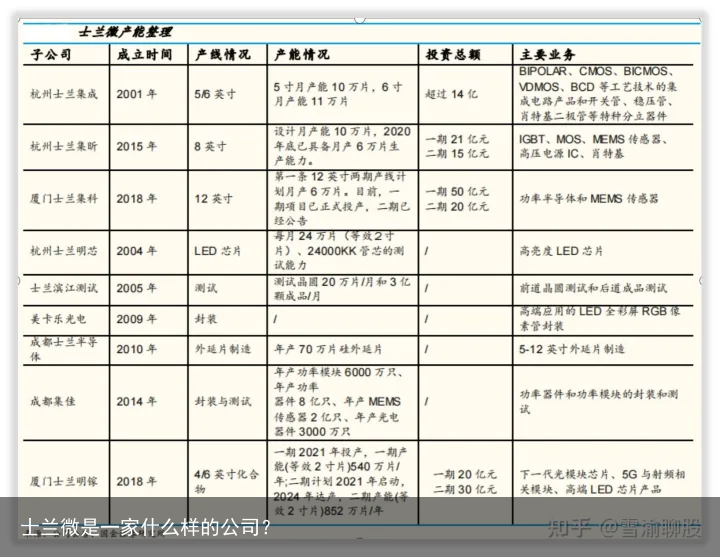Viewport: 720px width, 557px height.
Task: Select the column header '产线情况'
Action: coord(223,55)
